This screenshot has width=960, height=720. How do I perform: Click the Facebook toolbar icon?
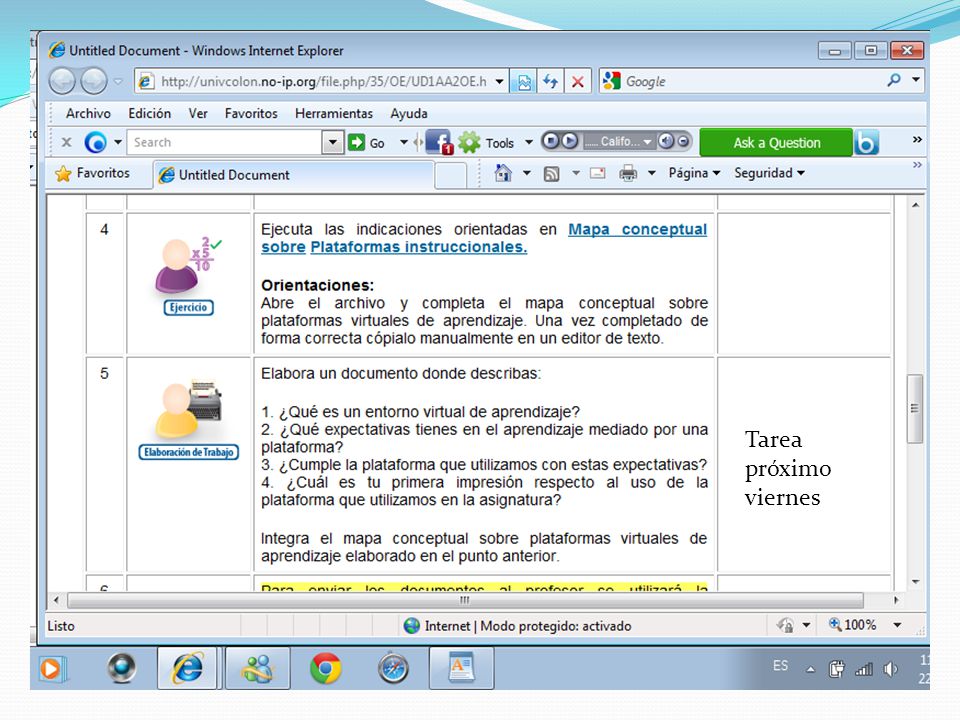(438, 142)
